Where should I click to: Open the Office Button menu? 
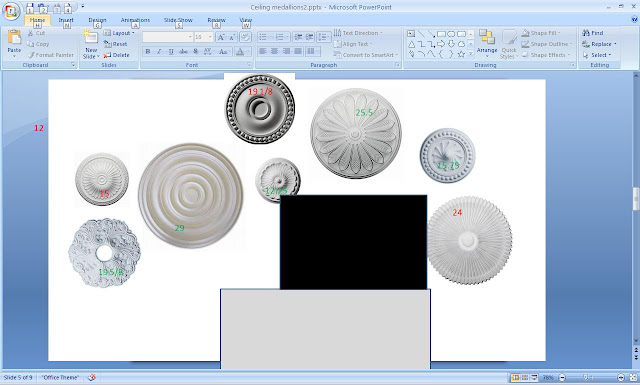(11, 11)
